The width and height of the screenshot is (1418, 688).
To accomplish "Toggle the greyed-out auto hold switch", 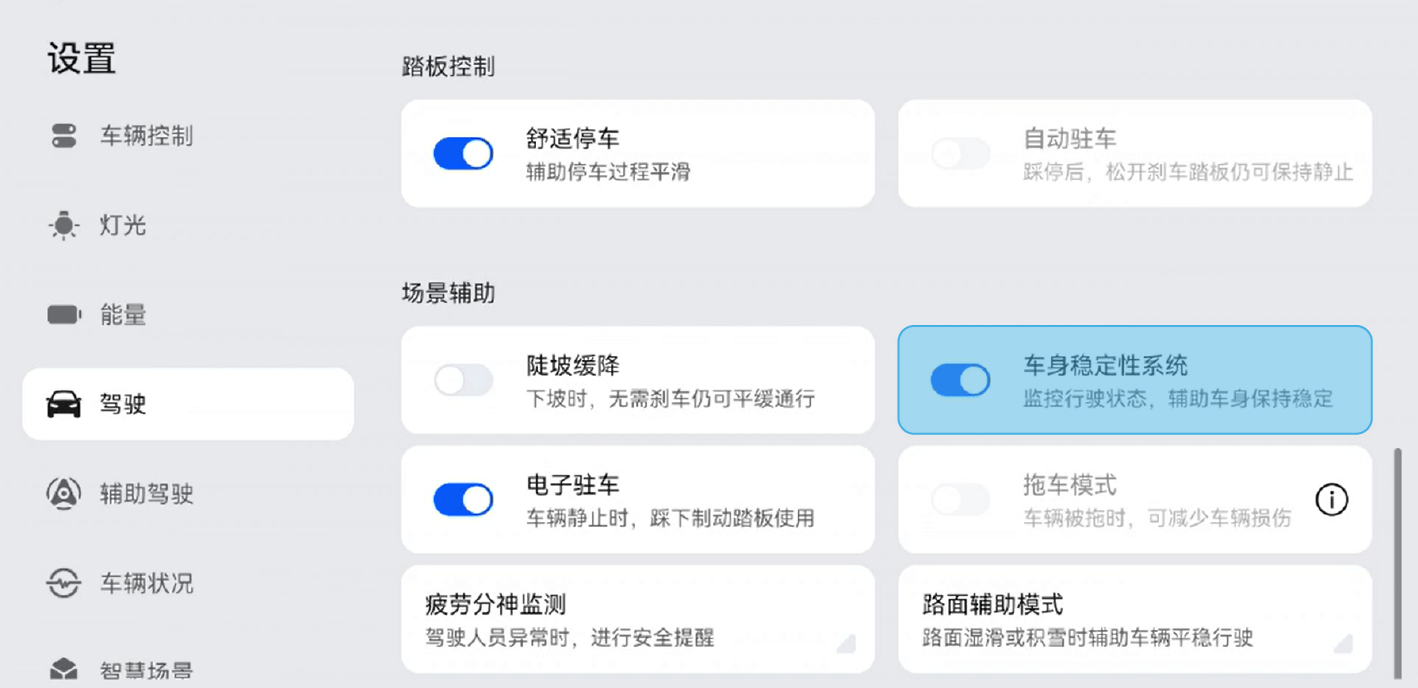I will 960,154.
